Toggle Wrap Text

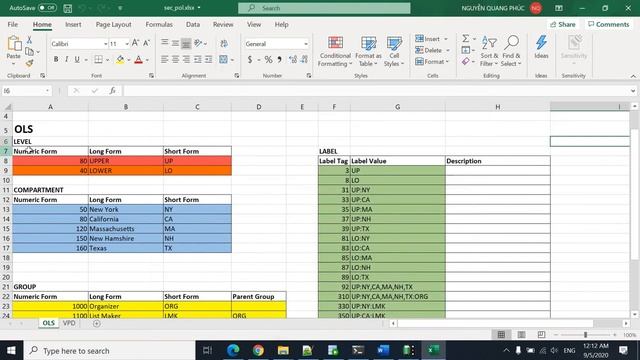(x=224, y=43)
